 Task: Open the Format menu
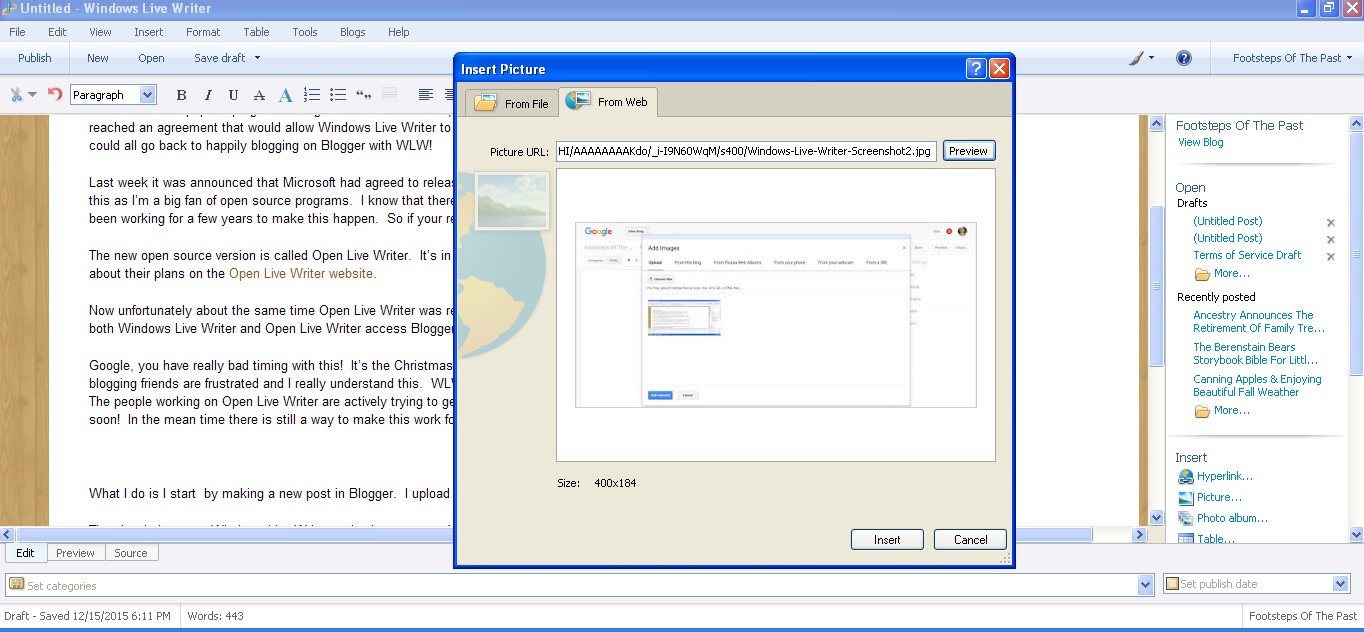[x=203, y=32]
